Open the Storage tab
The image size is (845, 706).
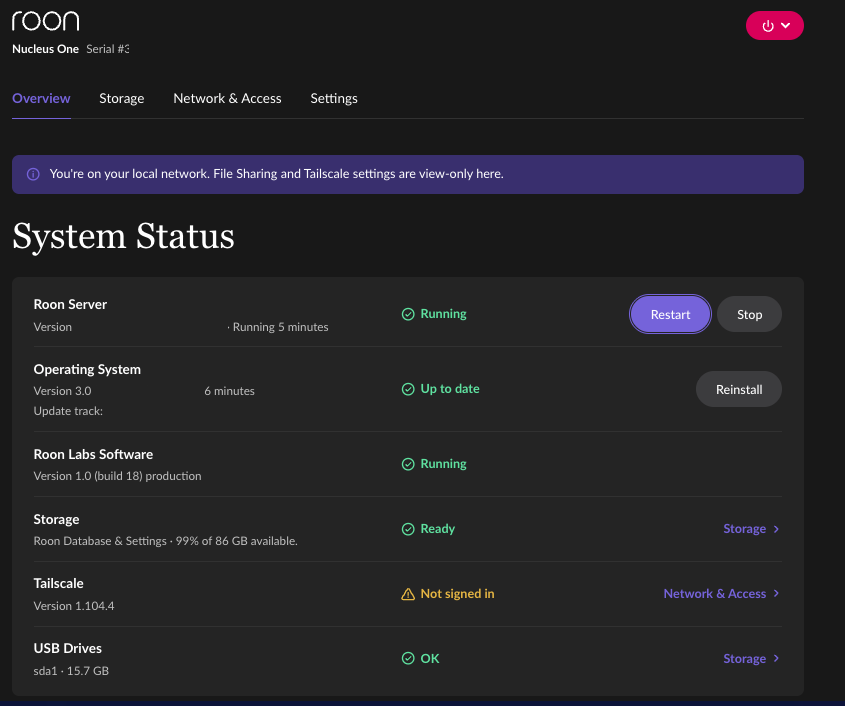(x=121, y=98)
